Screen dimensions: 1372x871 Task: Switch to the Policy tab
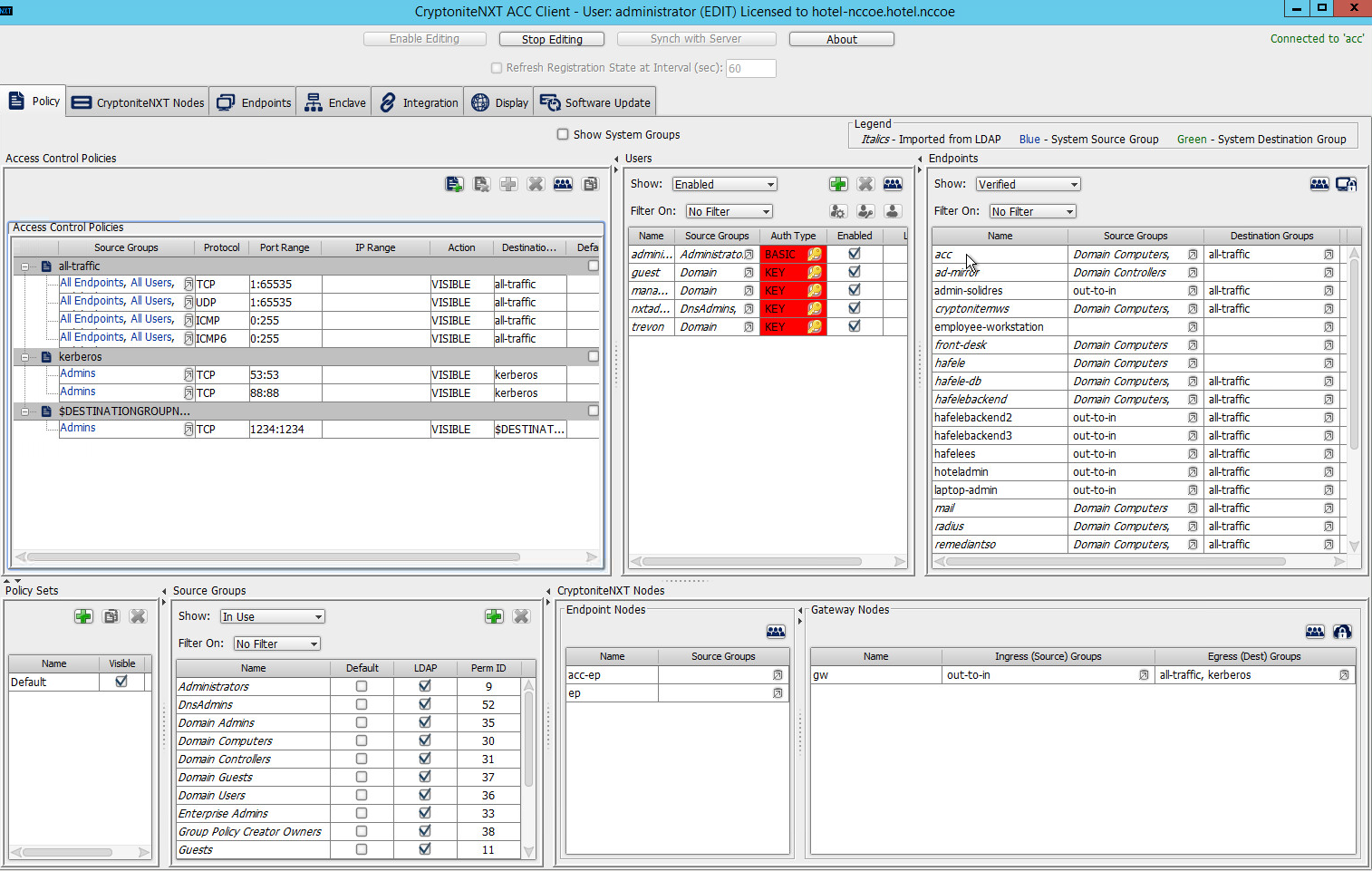34,101
